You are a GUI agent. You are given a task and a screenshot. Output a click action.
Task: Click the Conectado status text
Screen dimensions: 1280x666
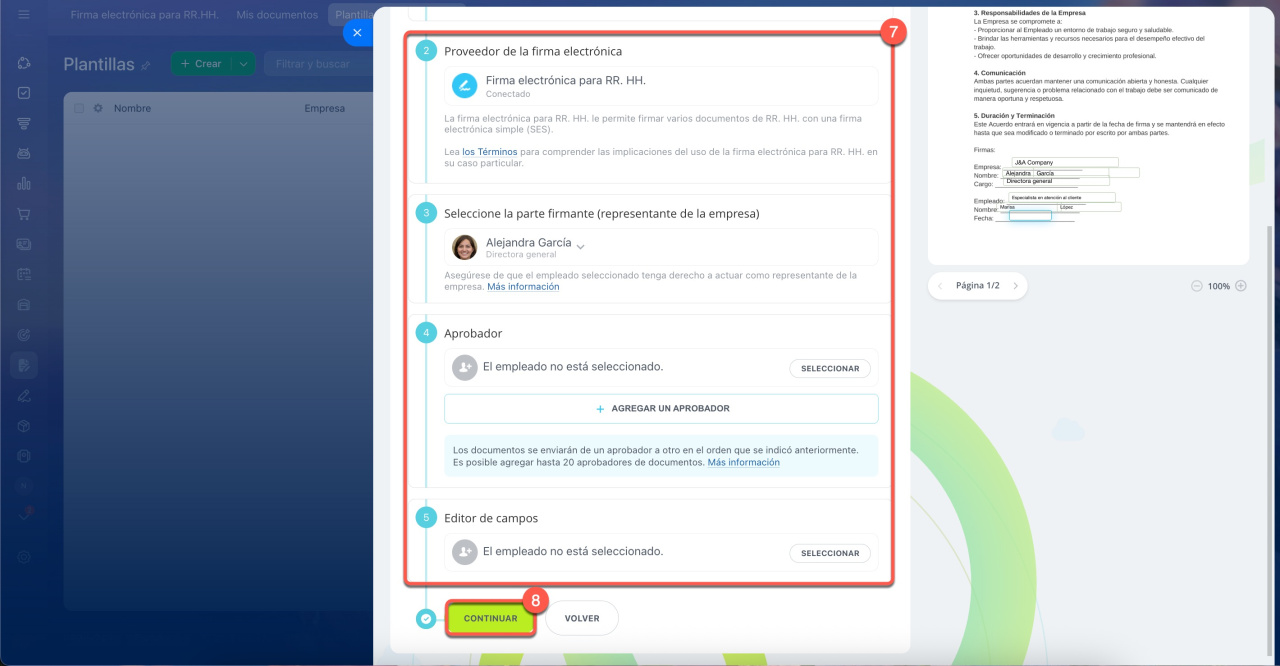(x=508, y=94)
